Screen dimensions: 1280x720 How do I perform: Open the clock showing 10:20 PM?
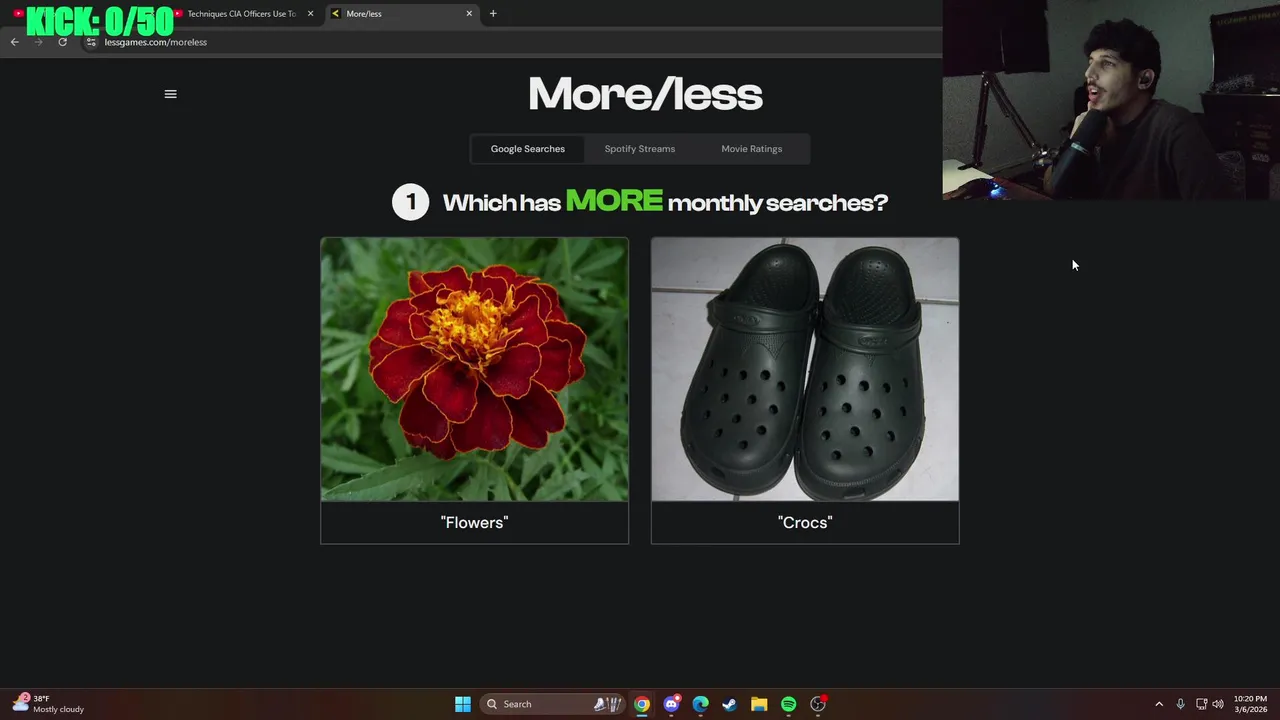pyautogui.click(x=1250, y=704)
